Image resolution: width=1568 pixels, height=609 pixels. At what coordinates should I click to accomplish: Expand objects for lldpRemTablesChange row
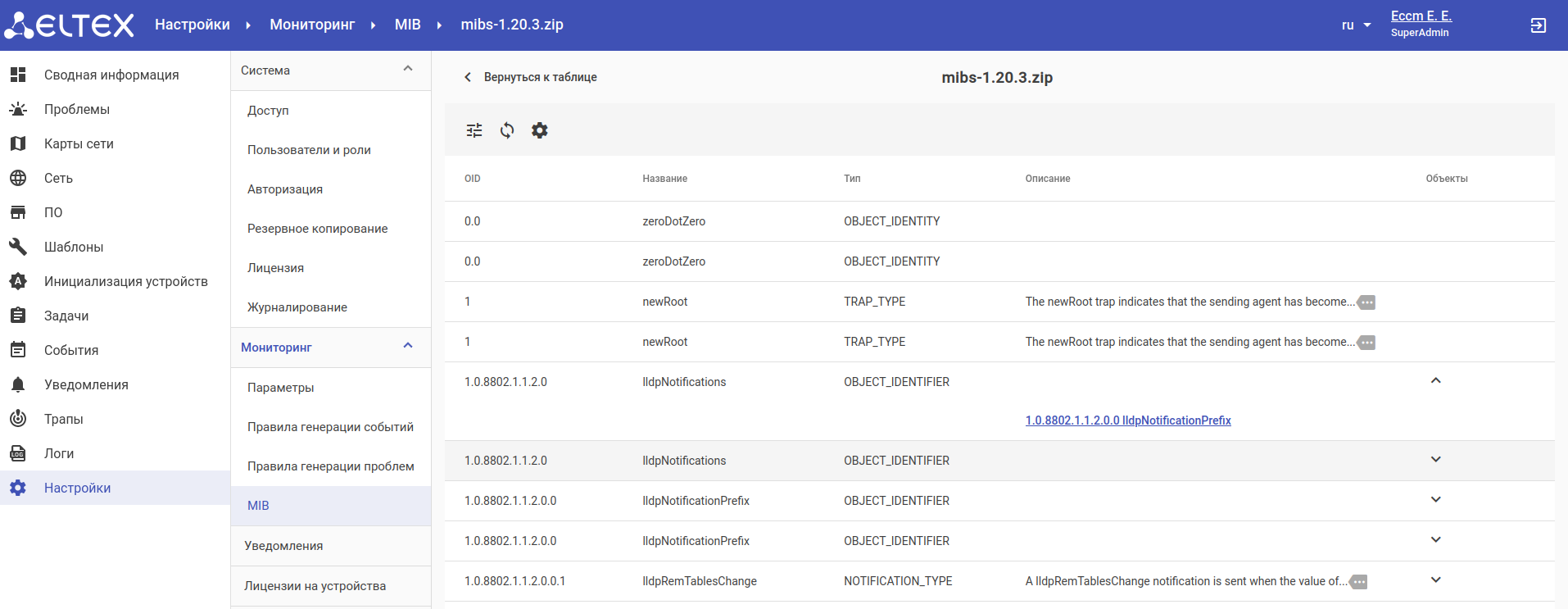point(1435,580)
